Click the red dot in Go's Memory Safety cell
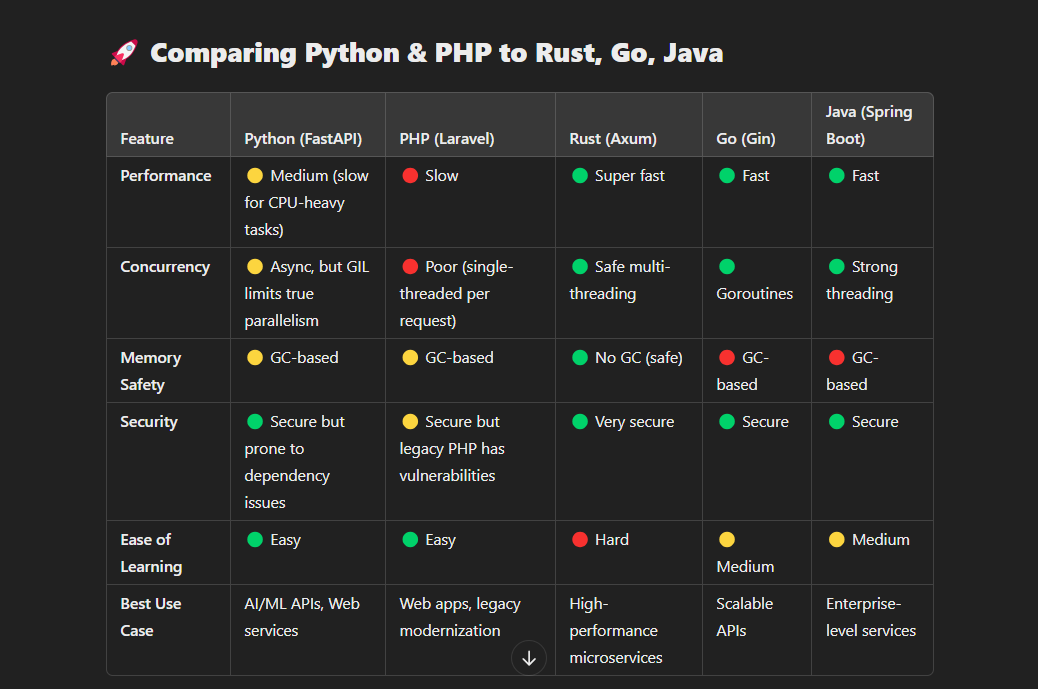1038x689 pixels. (727, 357)
